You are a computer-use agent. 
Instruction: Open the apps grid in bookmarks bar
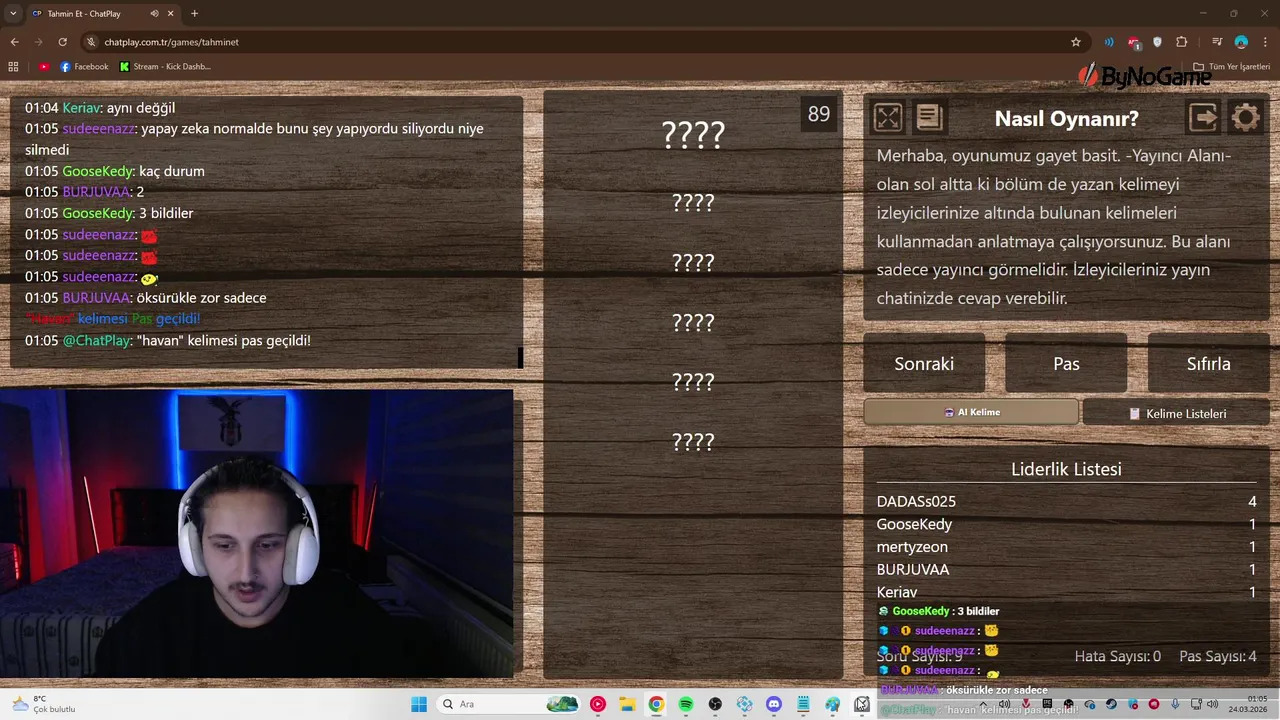point(13,67)
